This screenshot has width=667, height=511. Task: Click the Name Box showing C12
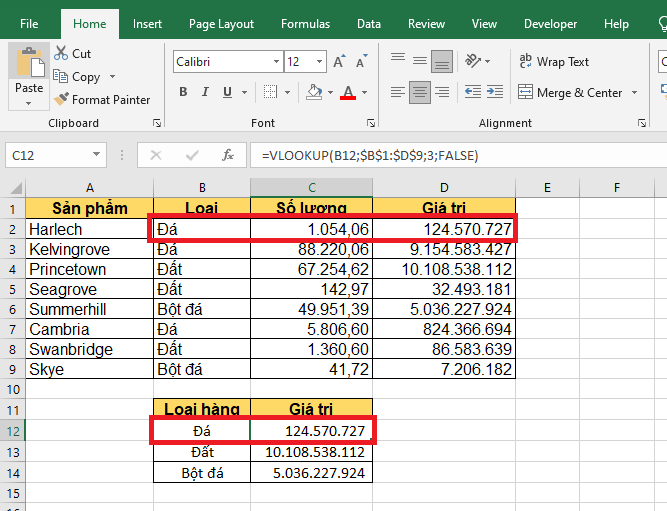48,155
